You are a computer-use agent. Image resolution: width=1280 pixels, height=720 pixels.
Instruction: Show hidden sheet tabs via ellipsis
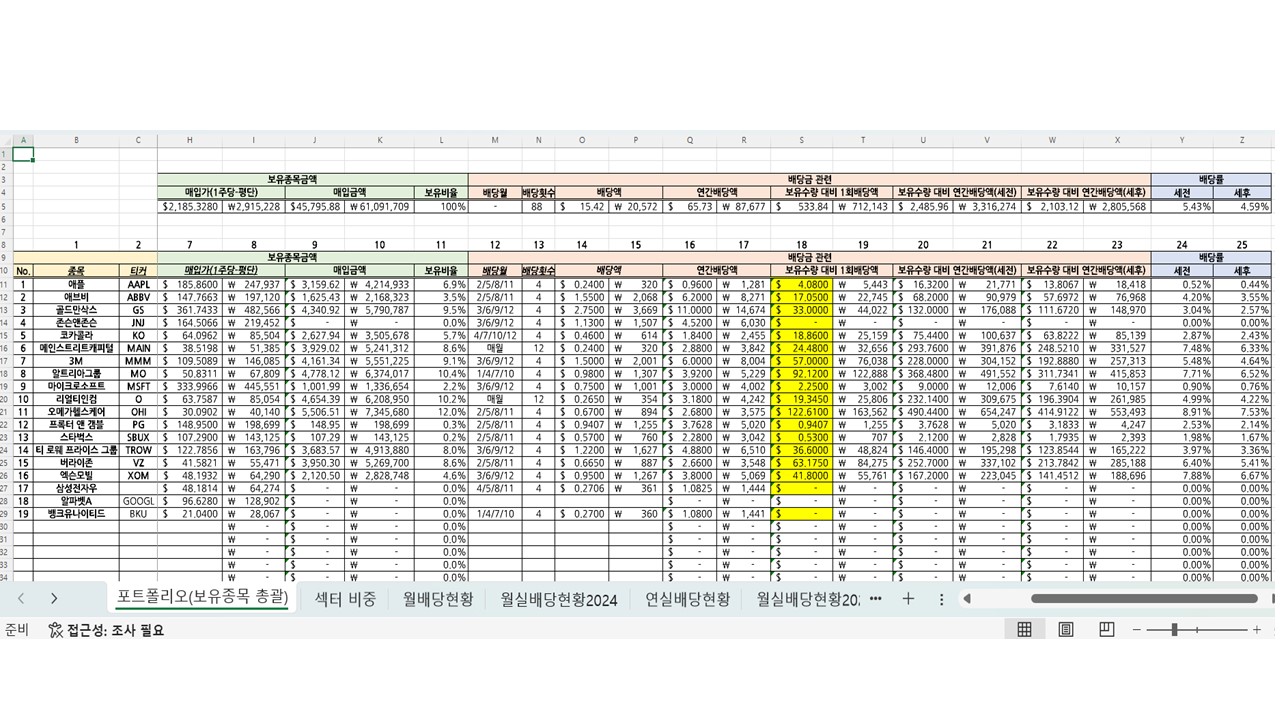tap(876, 599)
